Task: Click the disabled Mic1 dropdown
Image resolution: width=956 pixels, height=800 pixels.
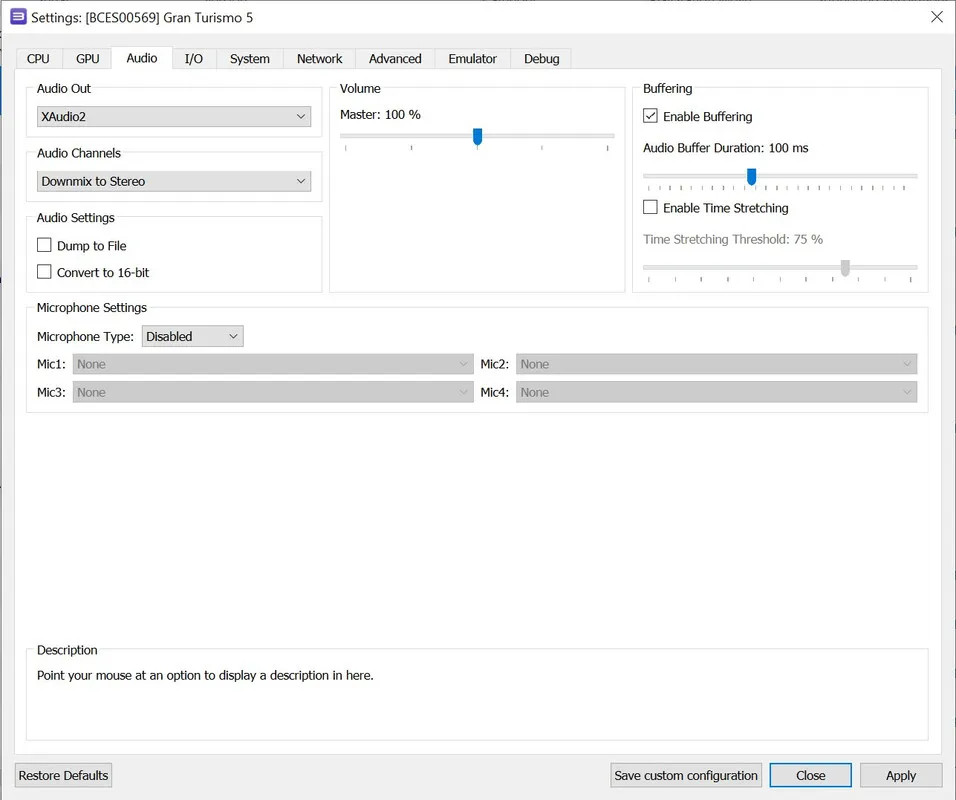Action: (x=273, y=364)
